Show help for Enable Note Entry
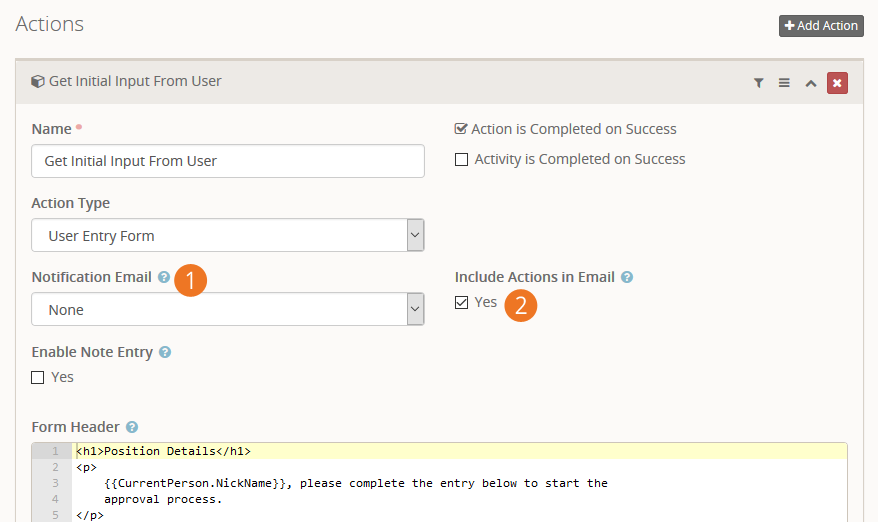The width and height of the screenshot is (878, 522). tap(165, 352)
